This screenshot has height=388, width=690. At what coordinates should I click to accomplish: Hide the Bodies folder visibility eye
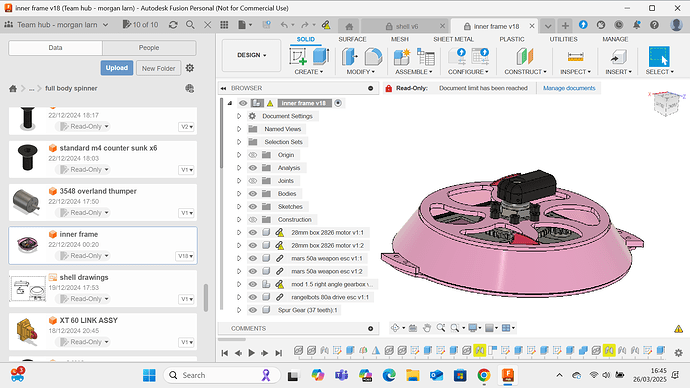pyautogui.click(x=253, y=194)
